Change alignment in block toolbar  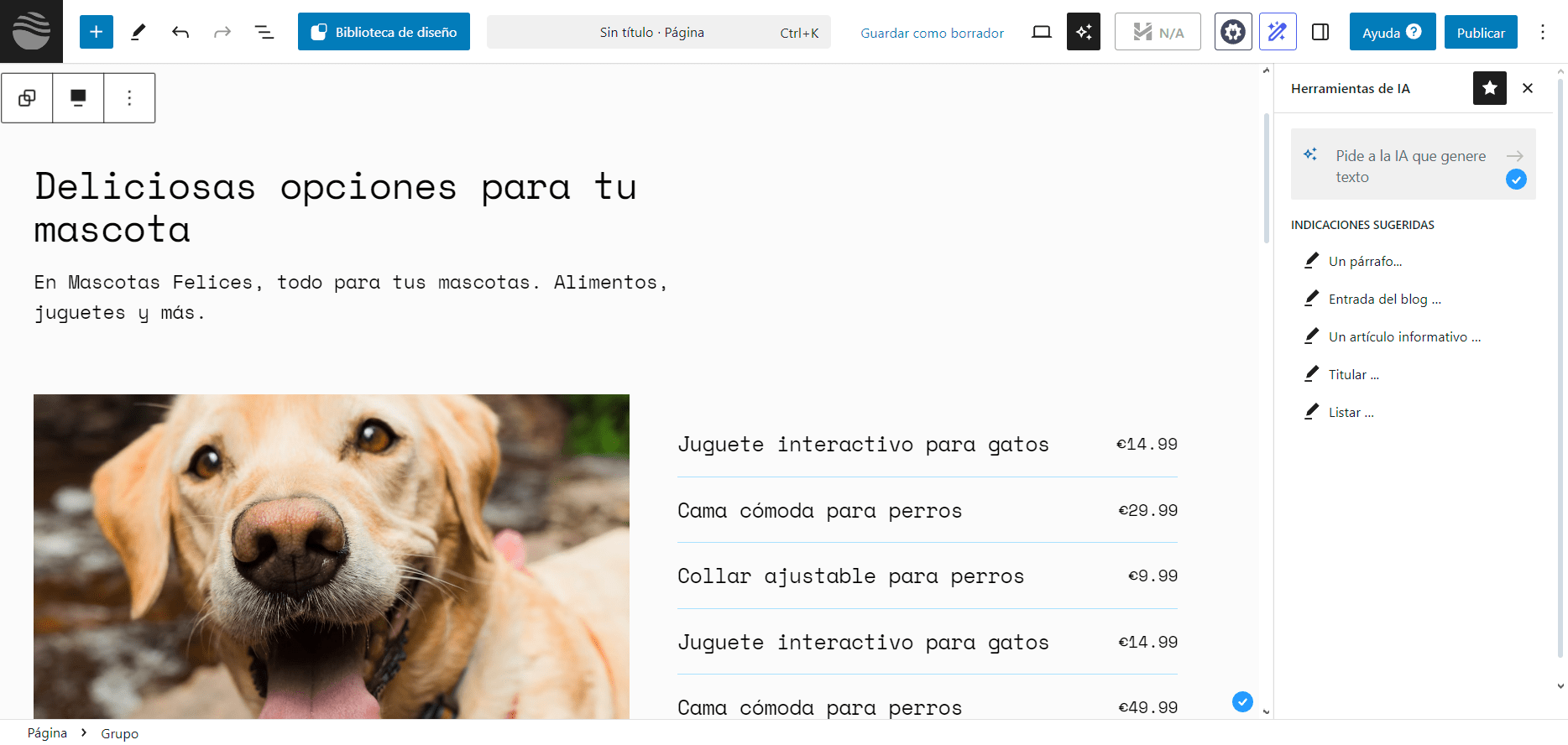point(78,98)
